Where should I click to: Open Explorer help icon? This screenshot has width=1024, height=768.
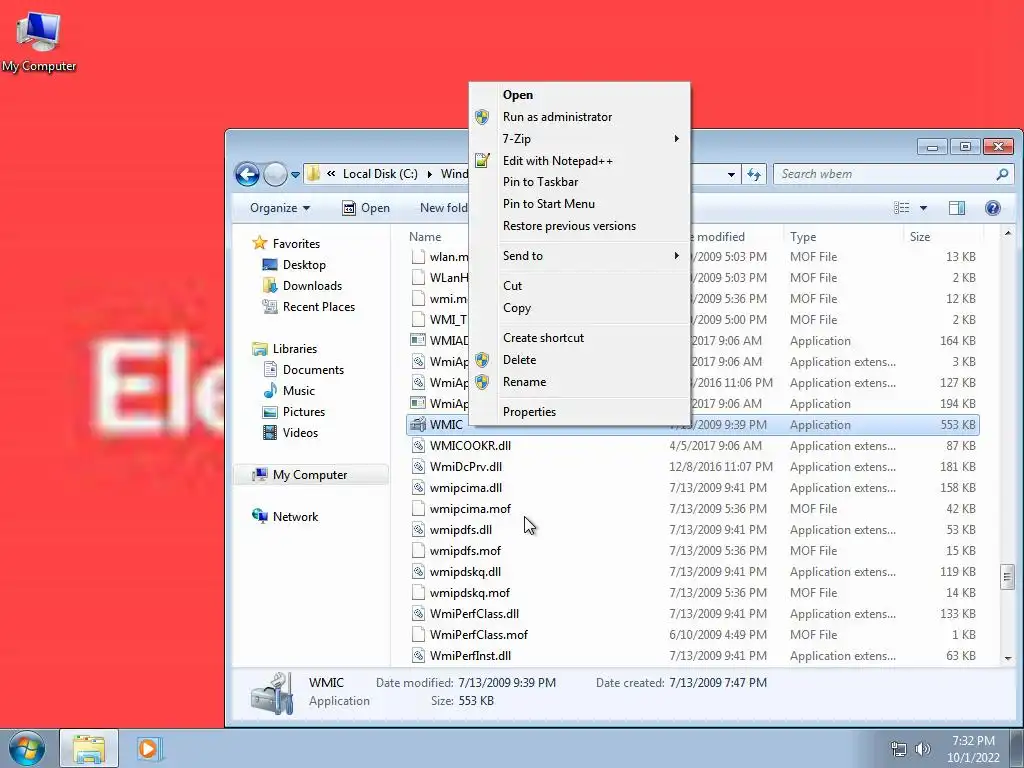pos(993,208)
